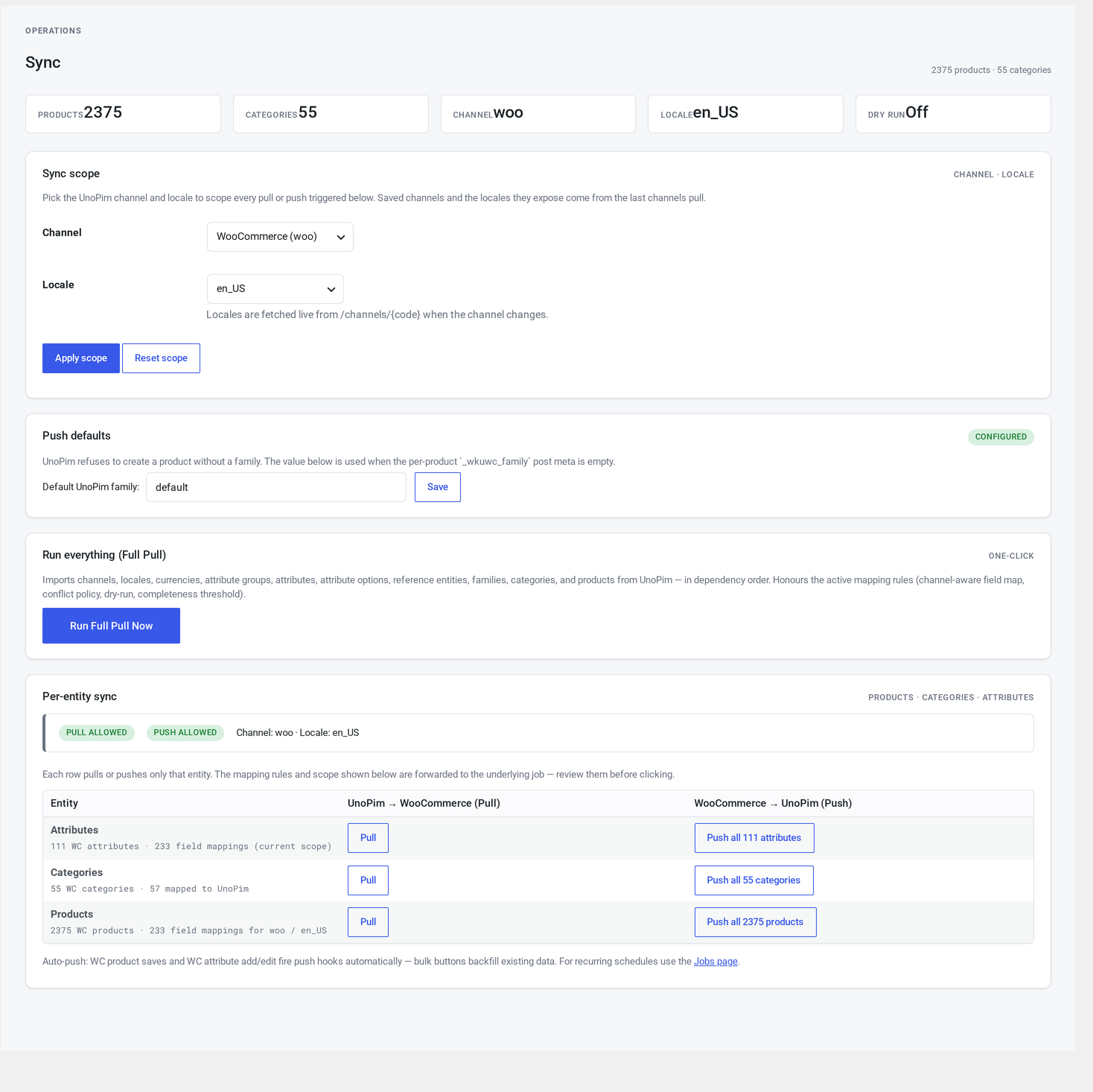This screenshot has width=1093, height=1092.
Task: Push all 2375 products
Action: click(755, 922)
